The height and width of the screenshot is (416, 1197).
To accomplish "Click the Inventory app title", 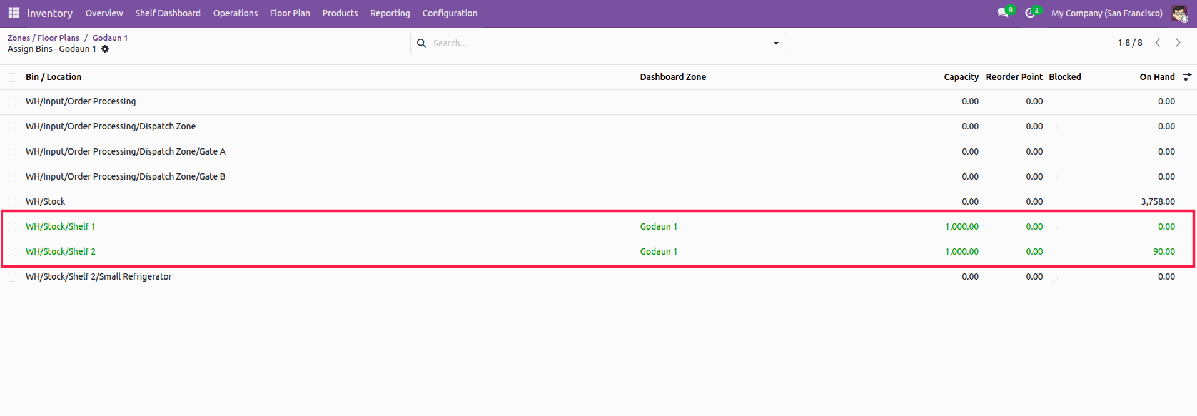I will click(50, 13).
